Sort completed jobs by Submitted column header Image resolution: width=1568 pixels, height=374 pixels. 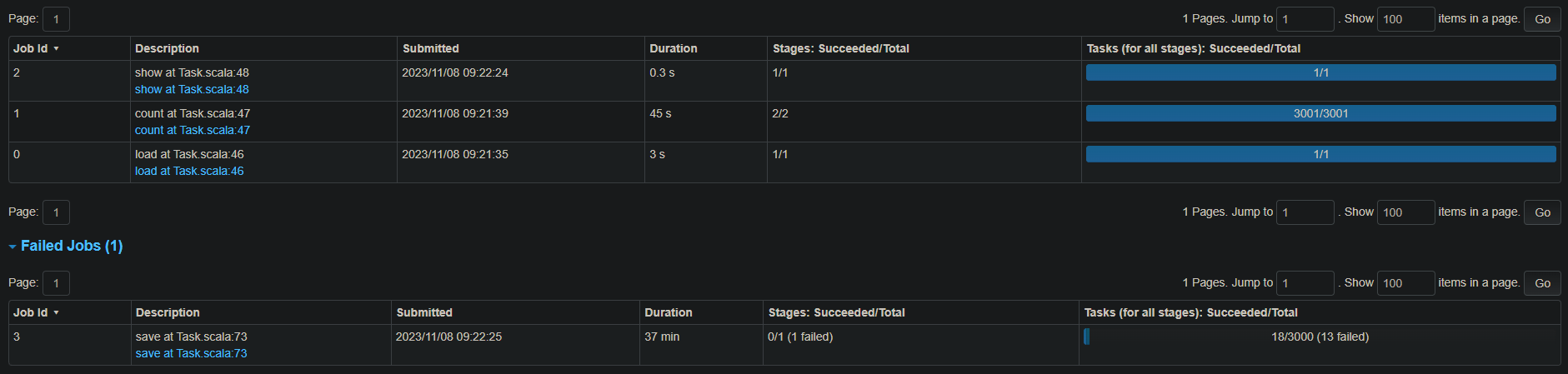430,48
